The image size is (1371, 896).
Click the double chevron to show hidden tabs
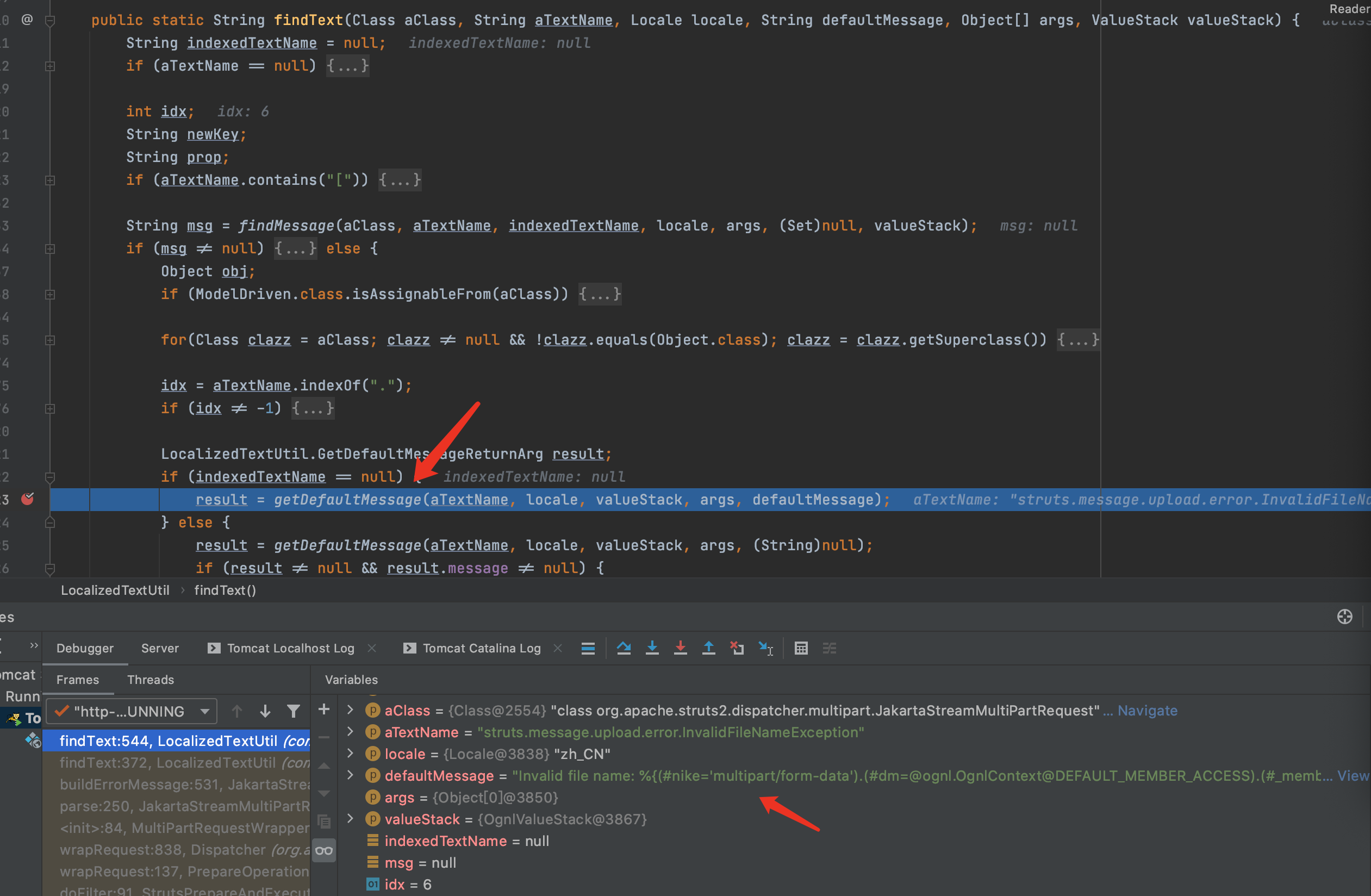[x=33, y=646]
